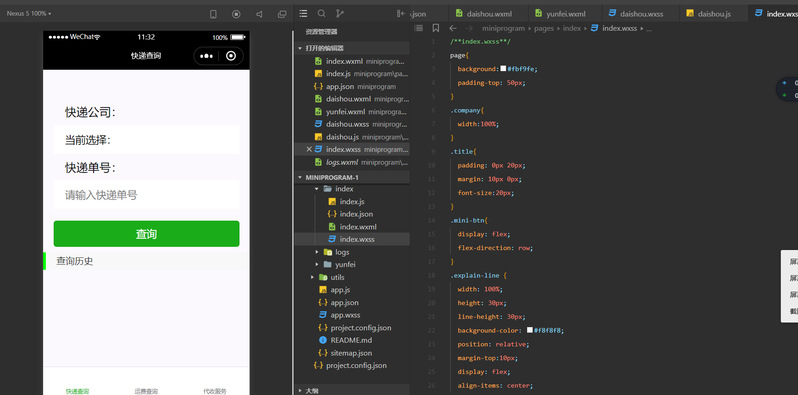Click the 请输入快递单号 input field
This screenshot has width=798, height=395.
[x=147, y=195]
